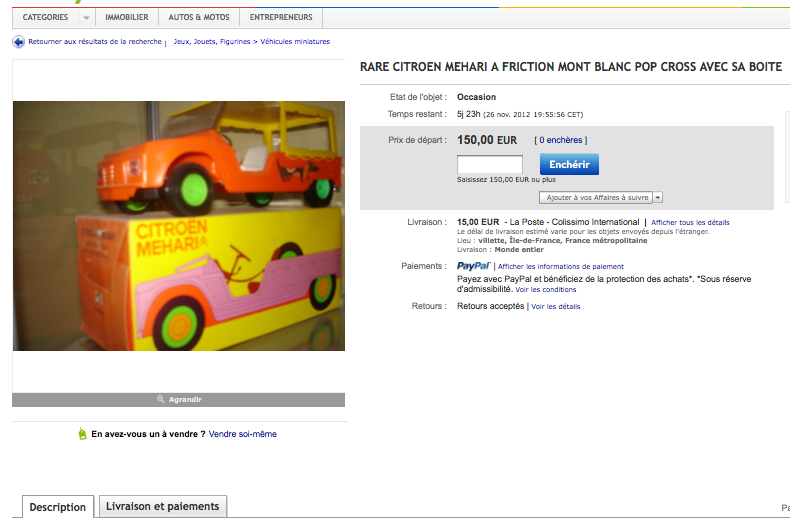Click Afficher tous les détails link

point(690,222)
